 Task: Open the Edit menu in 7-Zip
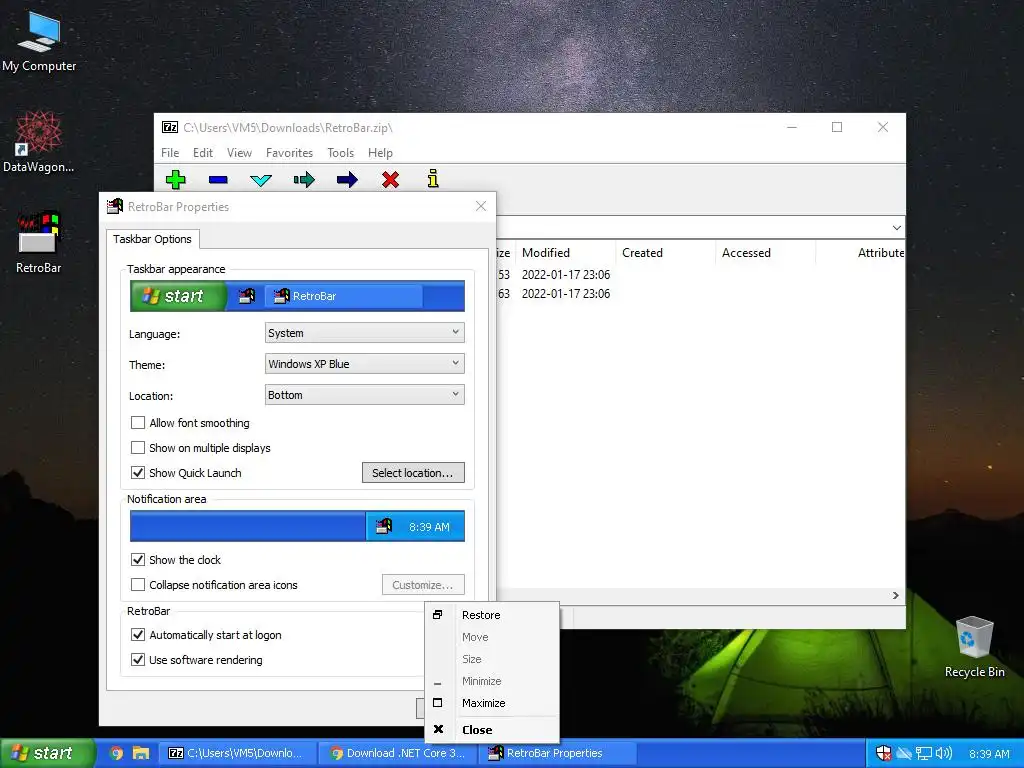(202, 153)
